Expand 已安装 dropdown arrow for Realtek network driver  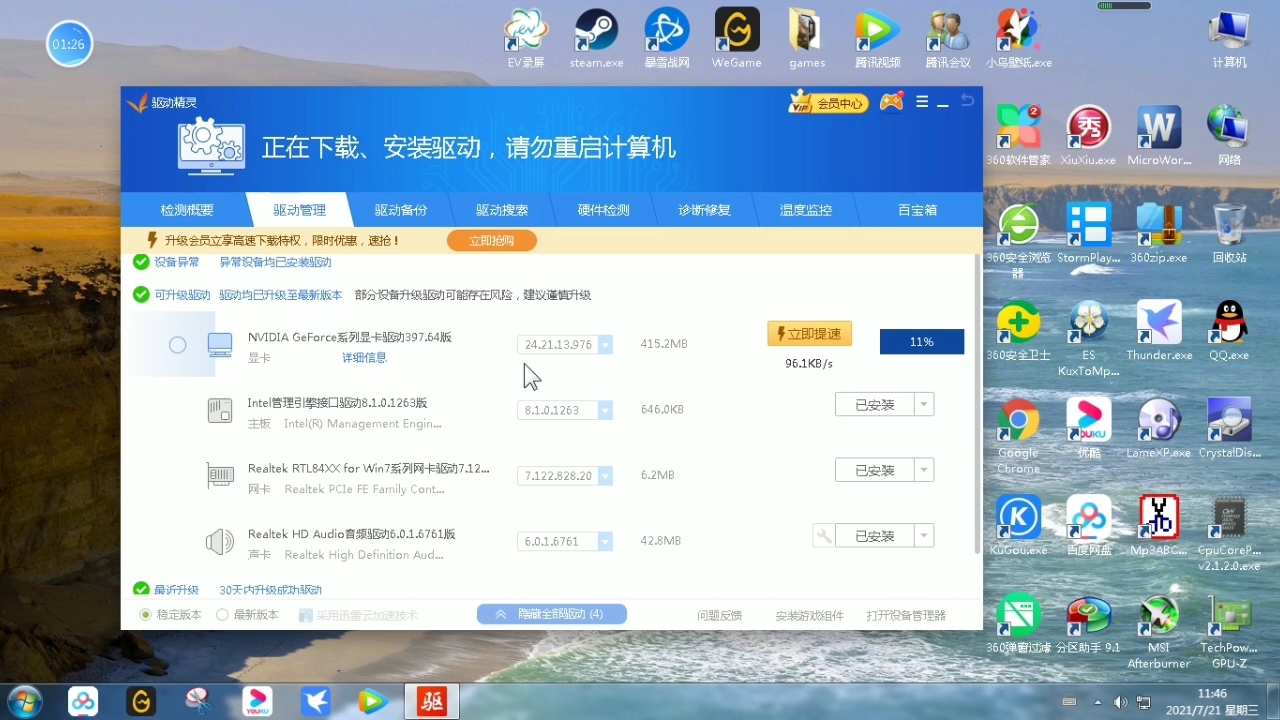pyautogui.click(x=924, y=471)
